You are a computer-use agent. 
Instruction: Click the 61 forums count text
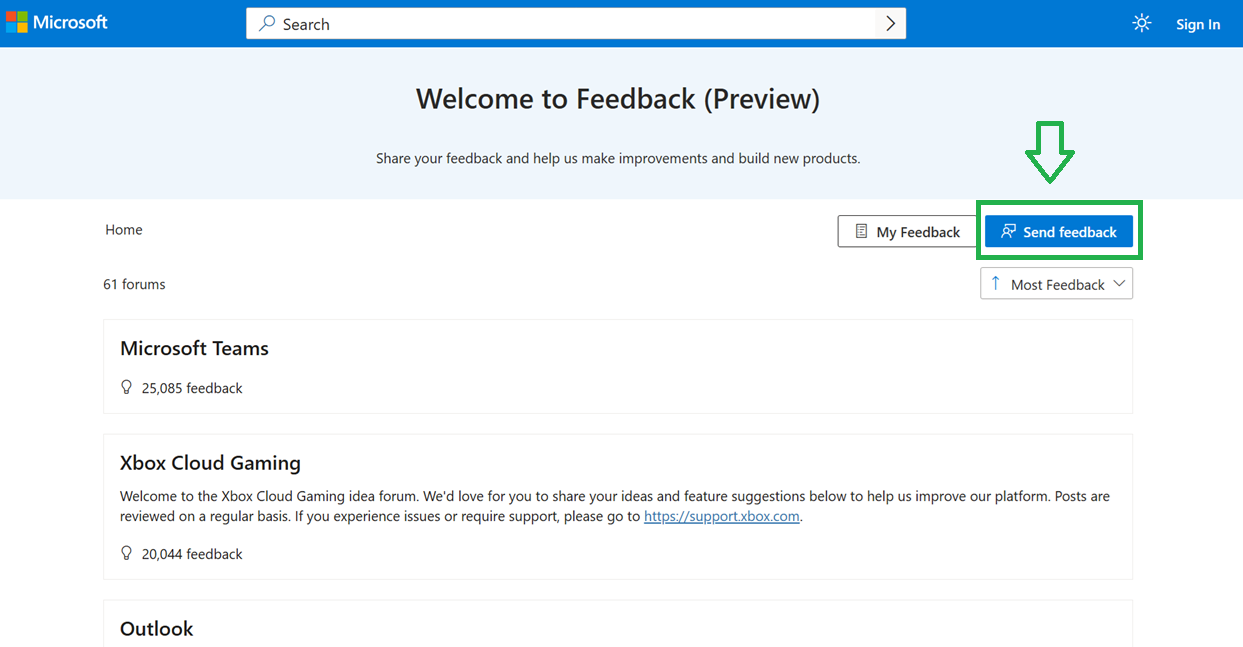click(134, 284)
